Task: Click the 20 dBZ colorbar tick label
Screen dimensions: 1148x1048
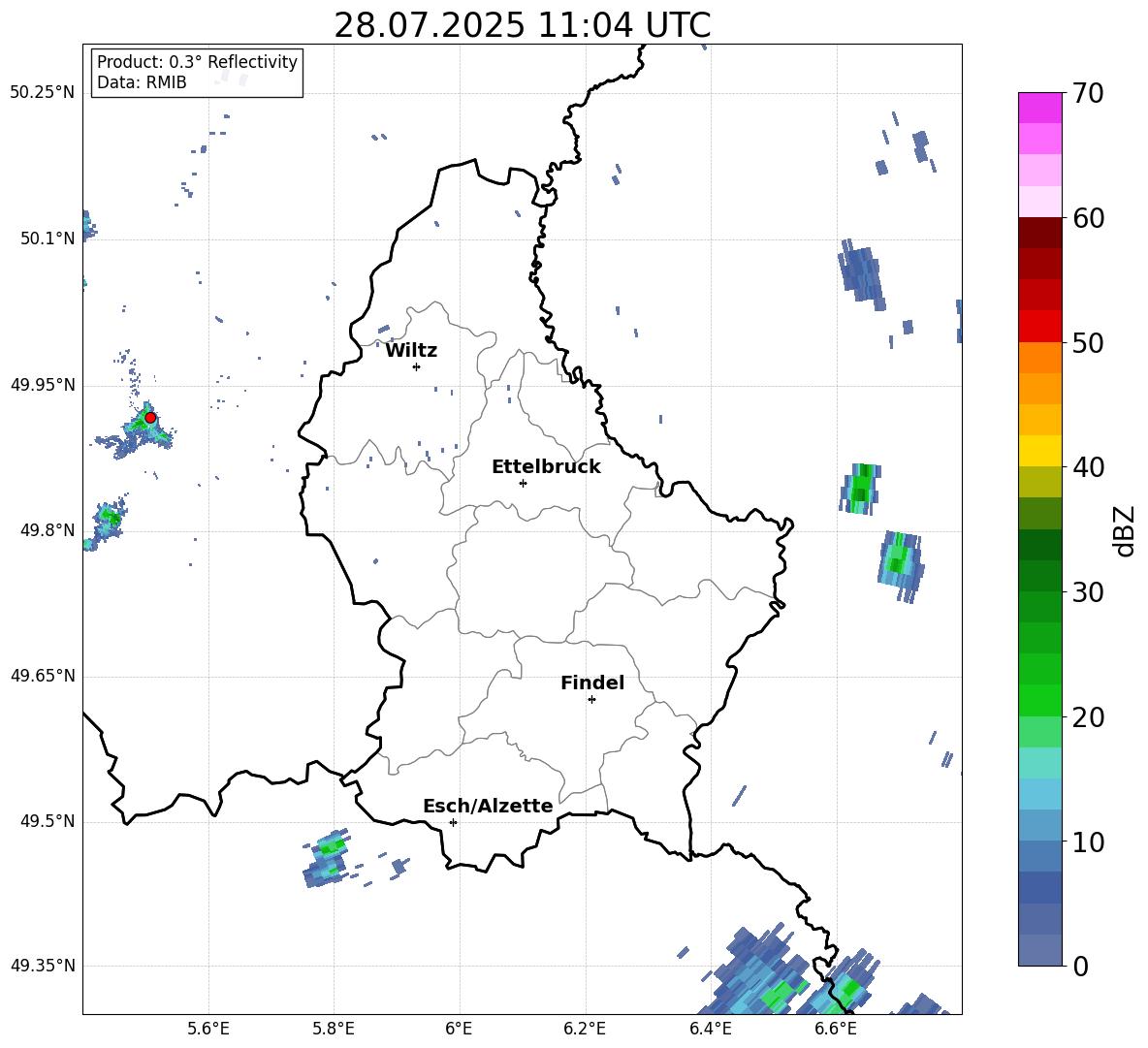Action: coord(1088,717)
